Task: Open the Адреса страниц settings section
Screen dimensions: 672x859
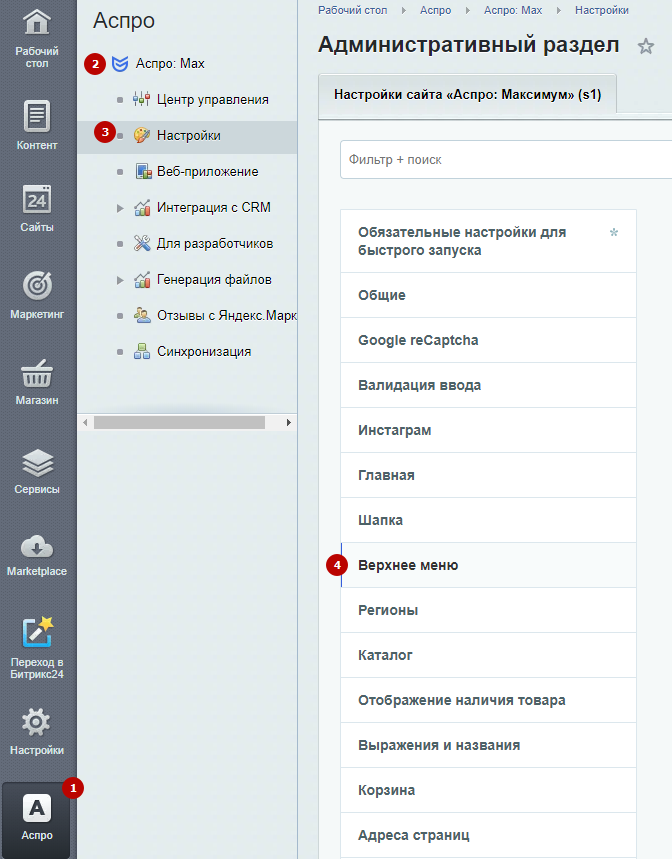Action: [488, 835]
